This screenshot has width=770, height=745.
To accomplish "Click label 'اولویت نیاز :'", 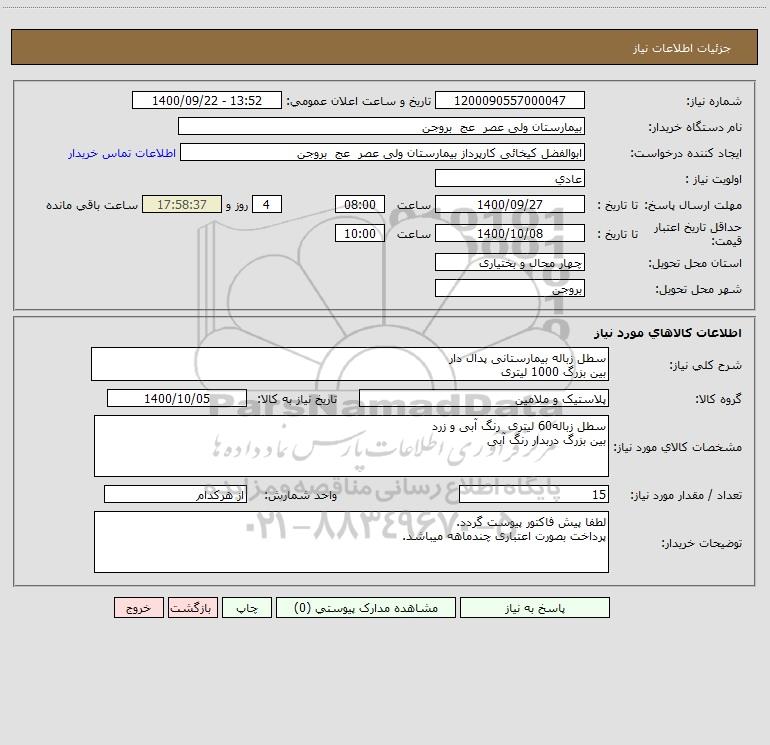I will tap(714, 179).
